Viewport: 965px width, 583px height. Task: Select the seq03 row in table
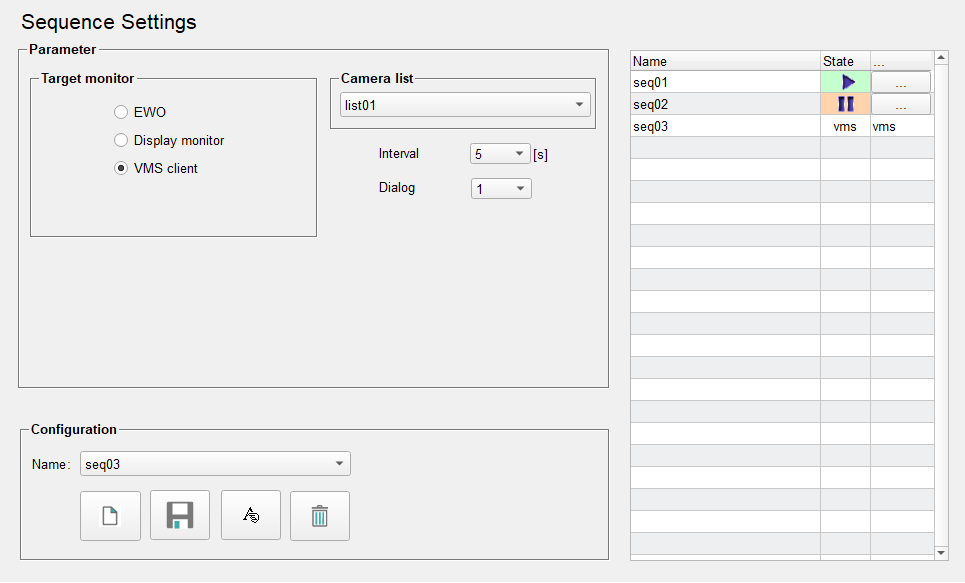(x=725, y=126)
